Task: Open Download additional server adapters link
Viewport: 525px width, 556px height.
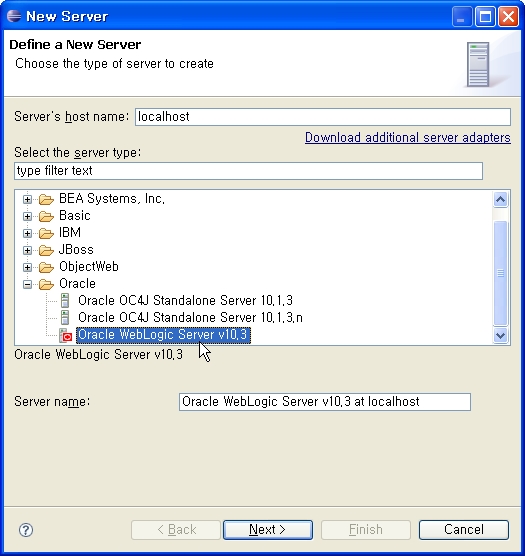Action: click(x=408, y=138)
